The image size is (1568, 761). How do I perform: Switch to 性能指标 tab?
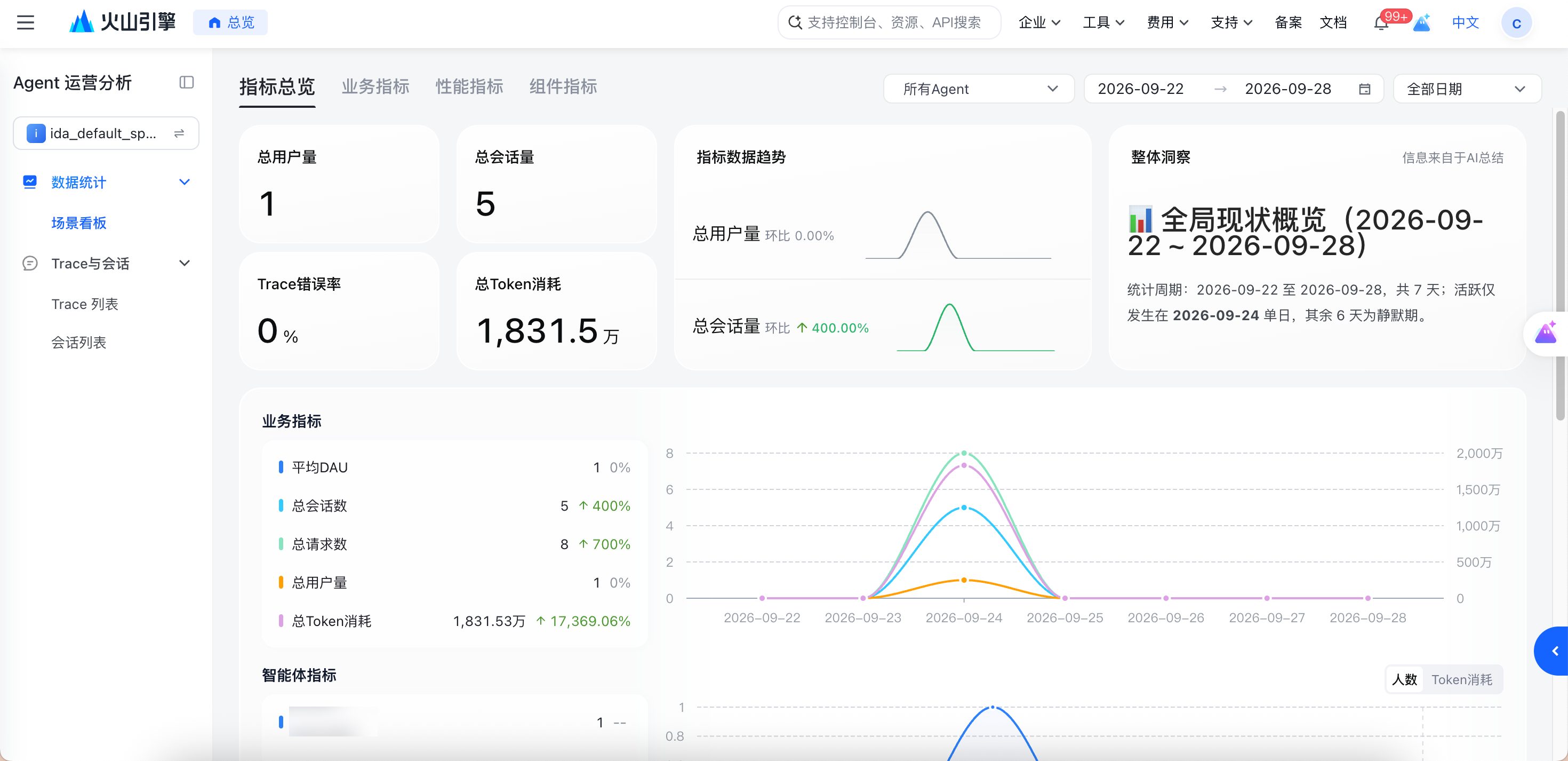[x=469, y=86]
